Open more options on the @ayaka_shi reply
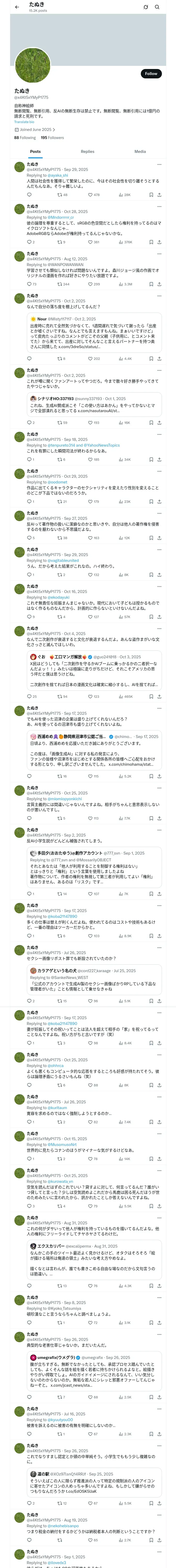Viewport: 176px width, 1568px height. 159,164
